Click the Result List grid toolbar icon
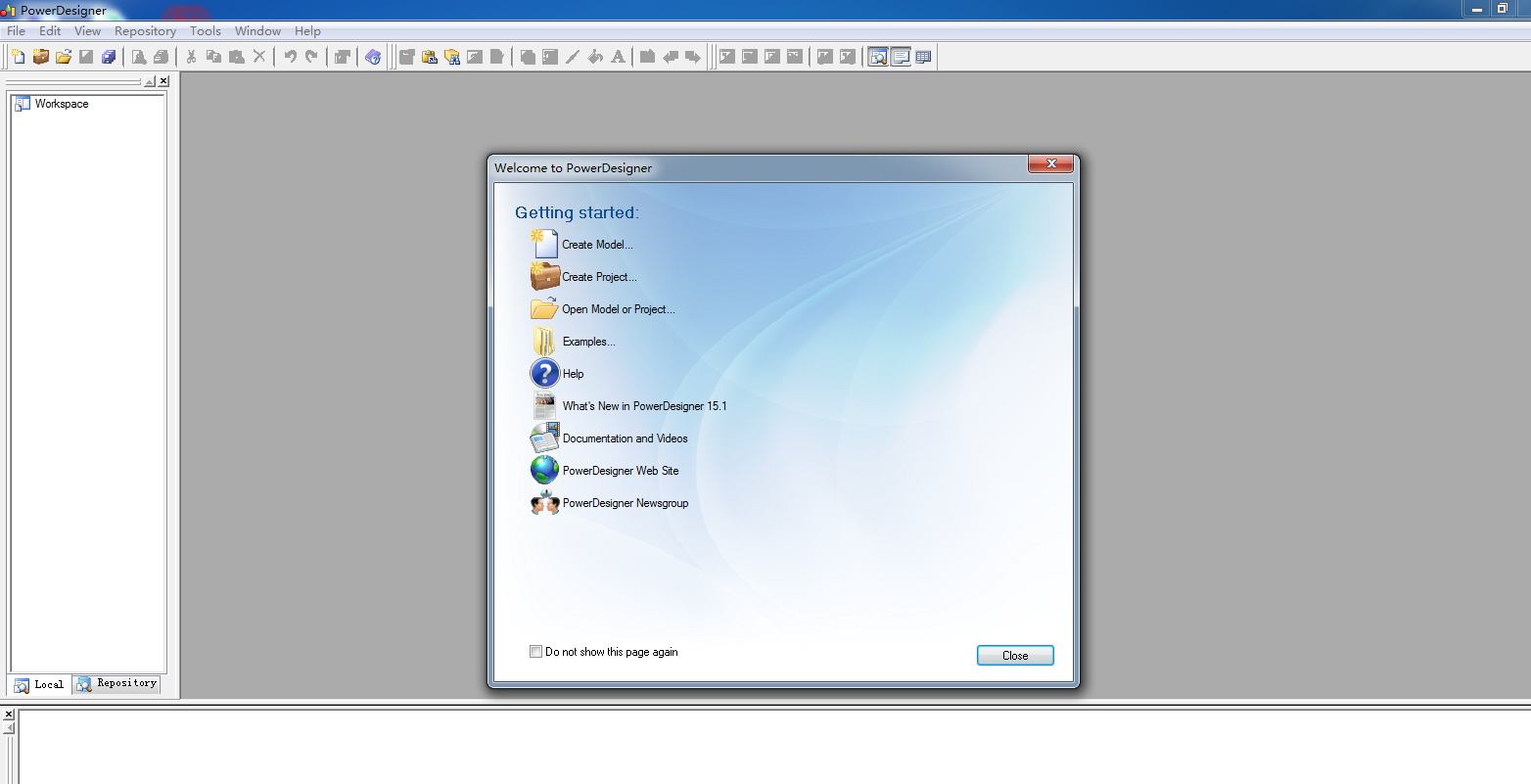The image size is (1531, 784). [x=923, y=57]
